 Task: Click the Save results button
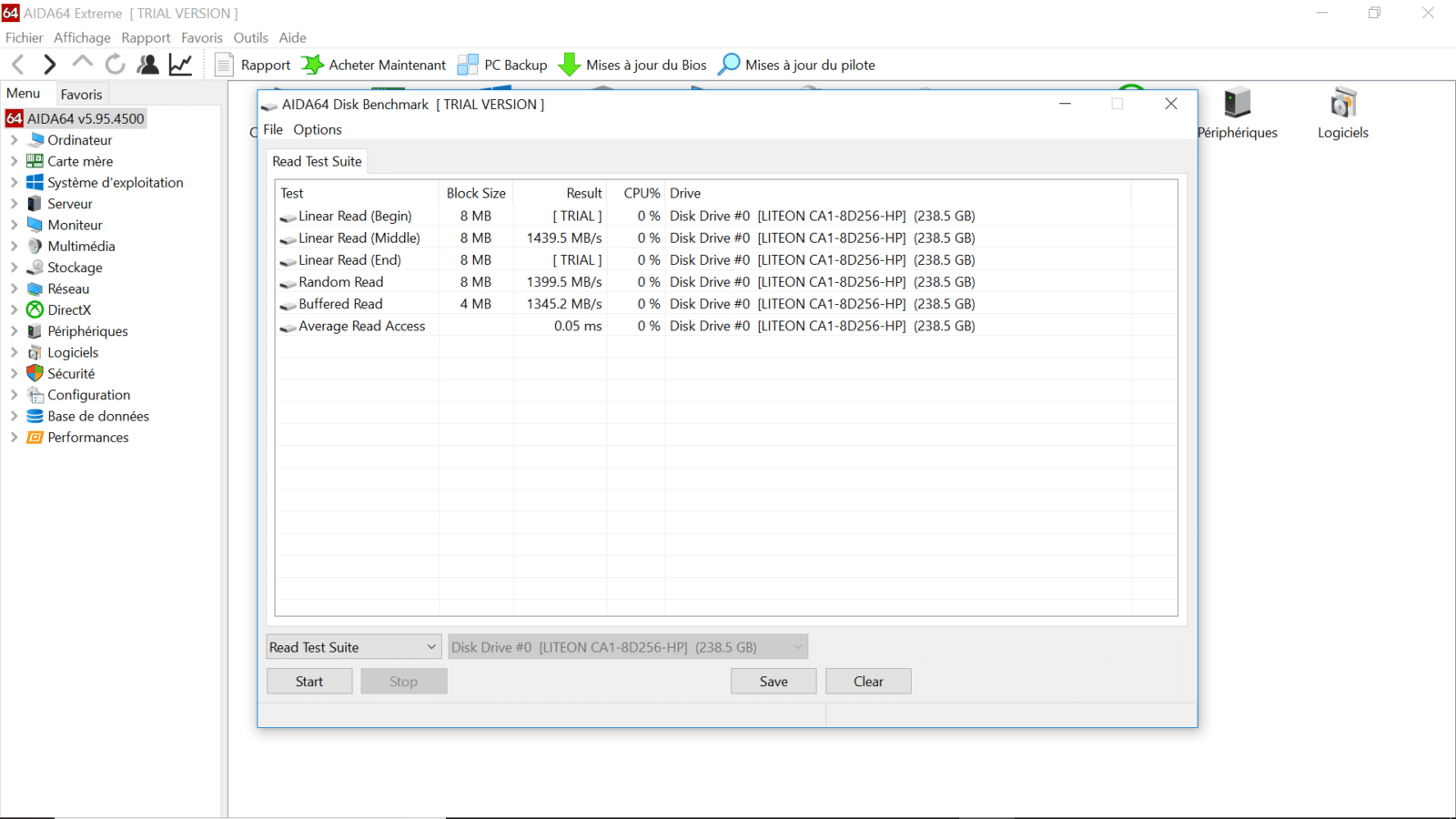(x=773, y=682)
